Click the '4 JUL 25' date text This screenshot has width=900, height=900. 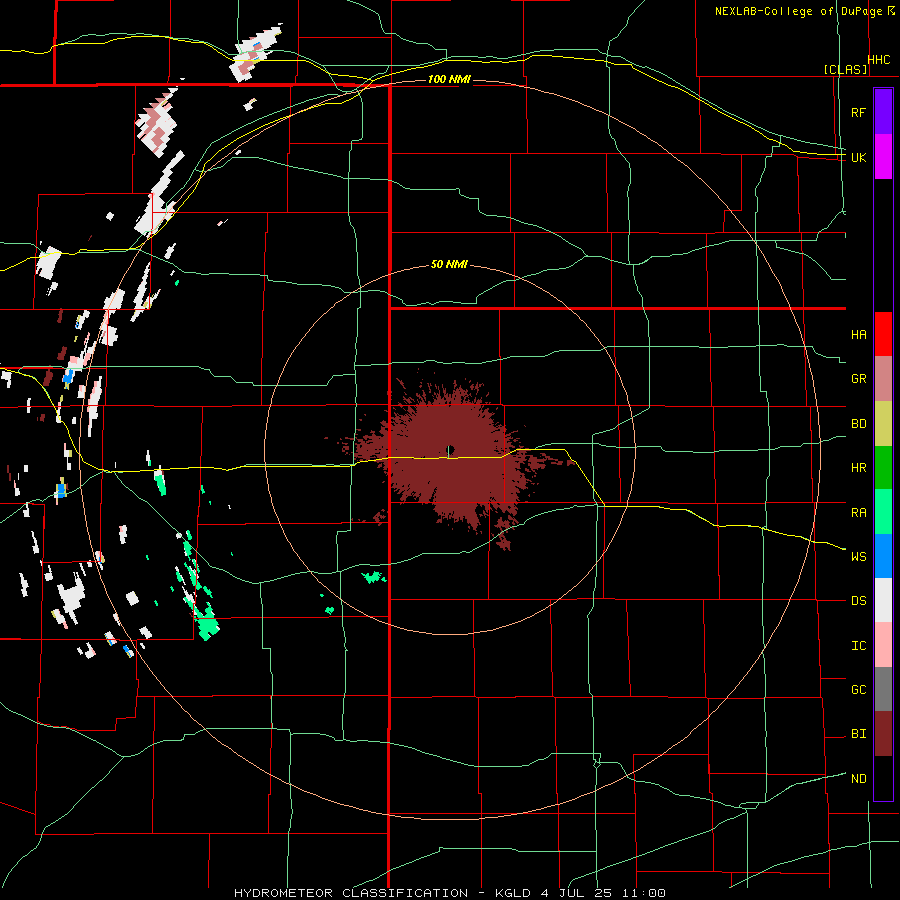[x=576, y=893]
